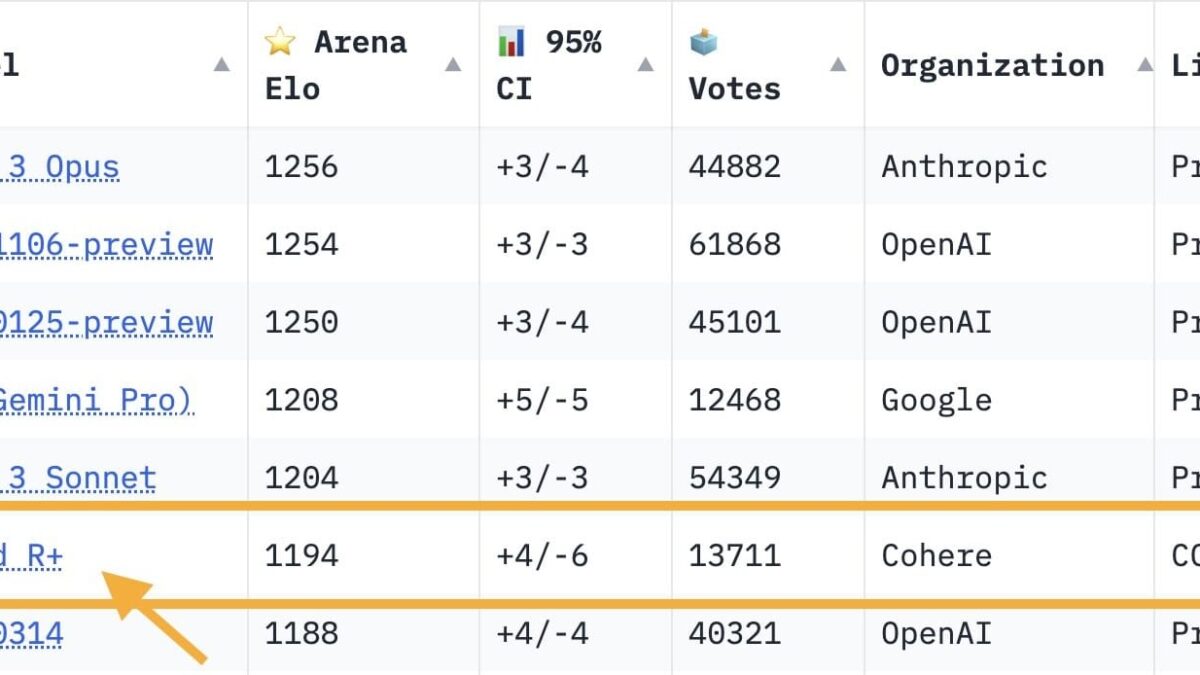Viewport: 1200px width, 675px height.
Task: Click the star icon in Arena Elo header
Action: tap(280, 42)
